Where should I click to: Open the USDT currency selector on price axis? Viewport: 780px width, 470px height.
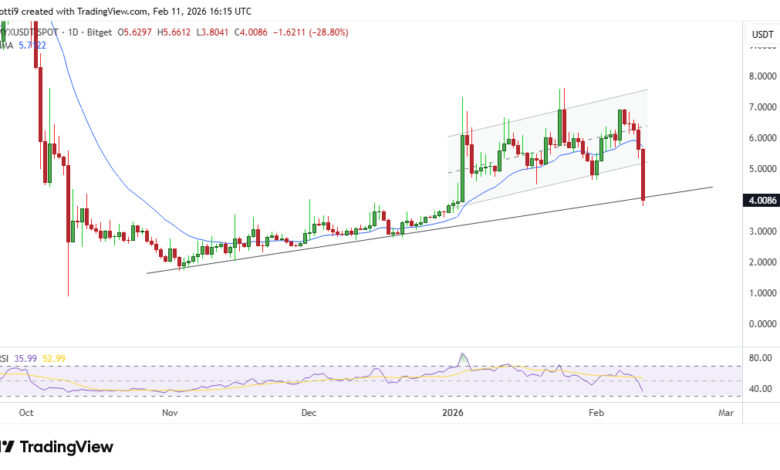(762, 36)
